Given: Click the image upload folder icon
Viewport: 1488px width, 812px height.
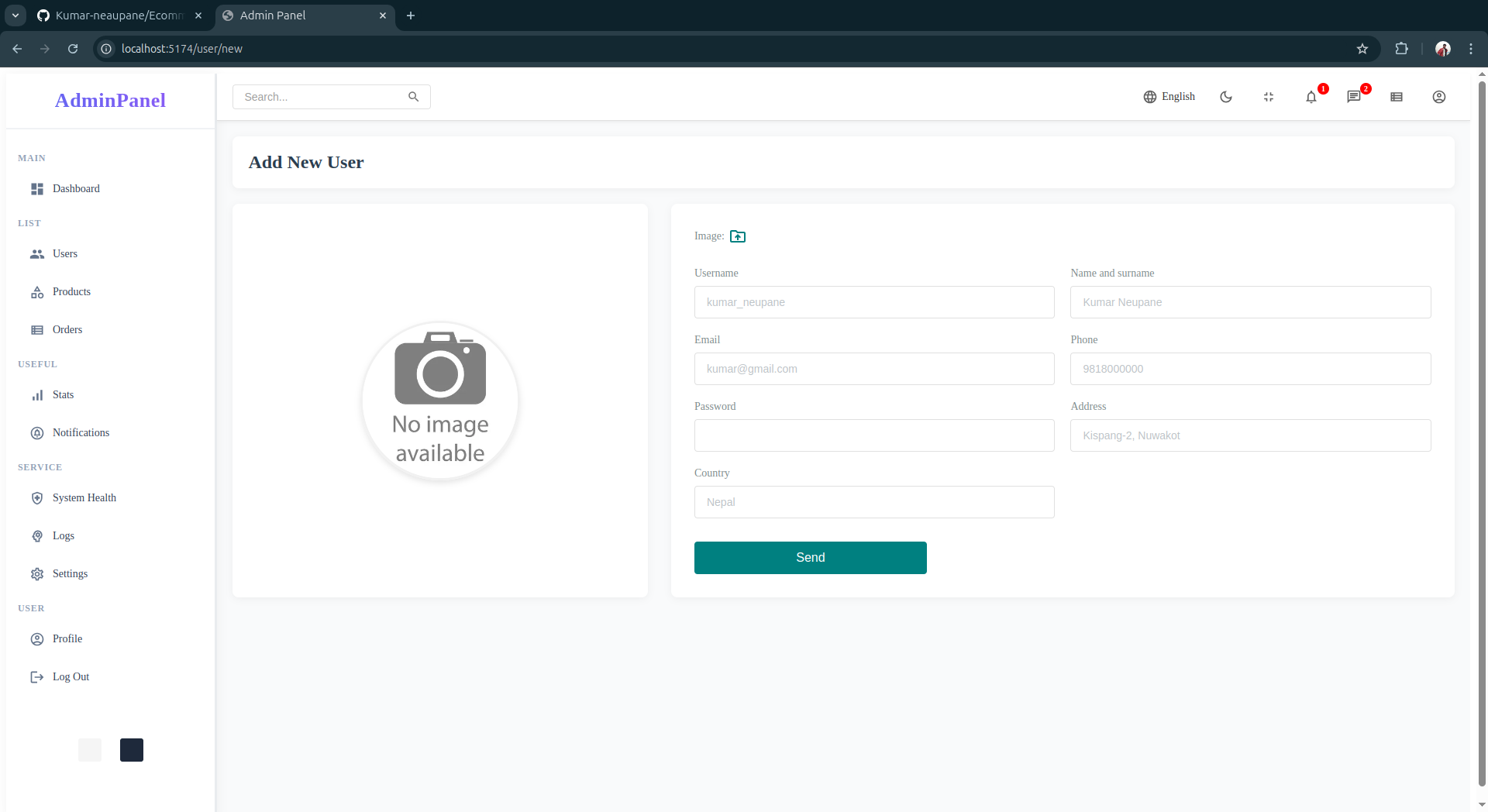Looking at the screenshot, I should [737, 236].
